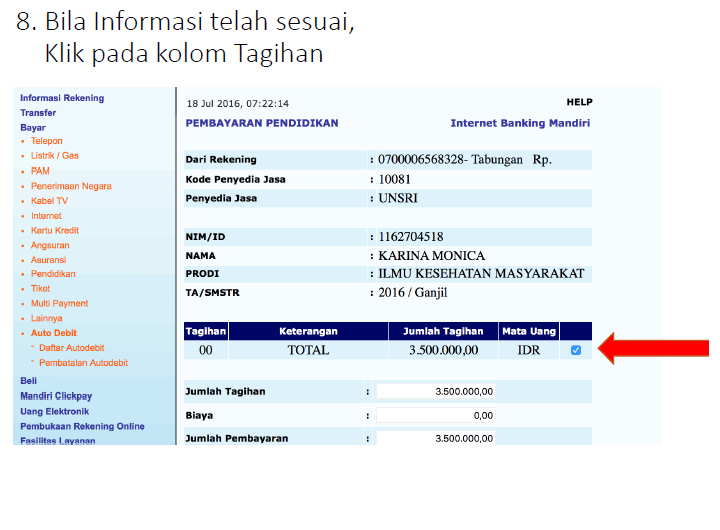Choose PAM in sidebar
Viewport: 720px width, 530px height.
(40, 171)
